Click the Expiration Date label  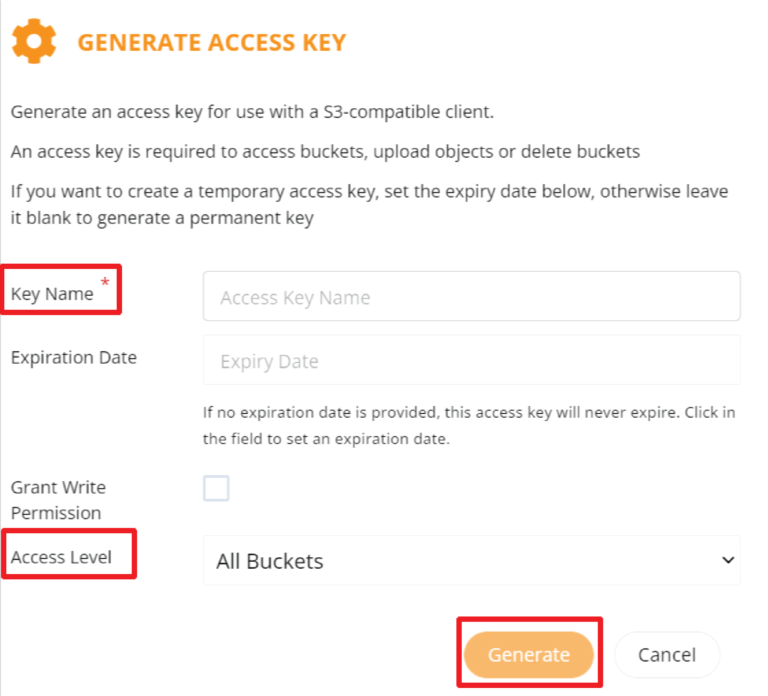coord(74,358)
